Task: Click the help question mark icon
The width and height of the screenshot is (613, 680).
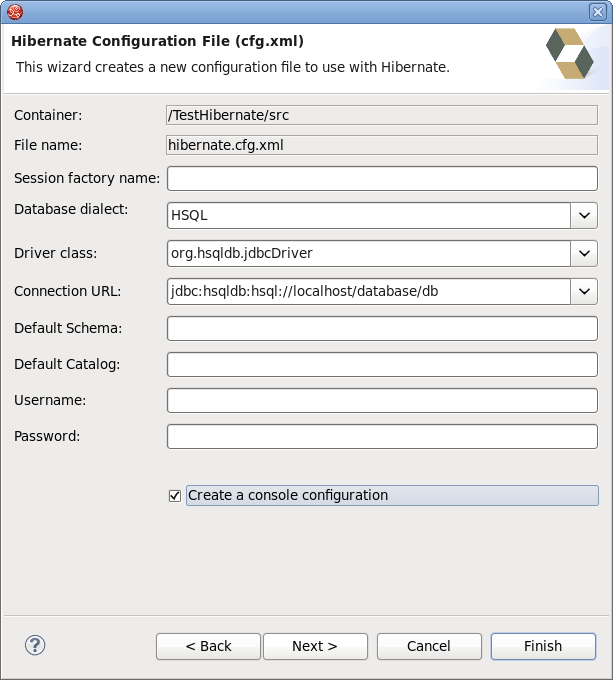Action: pyautogui.click(x=35, y=645)
